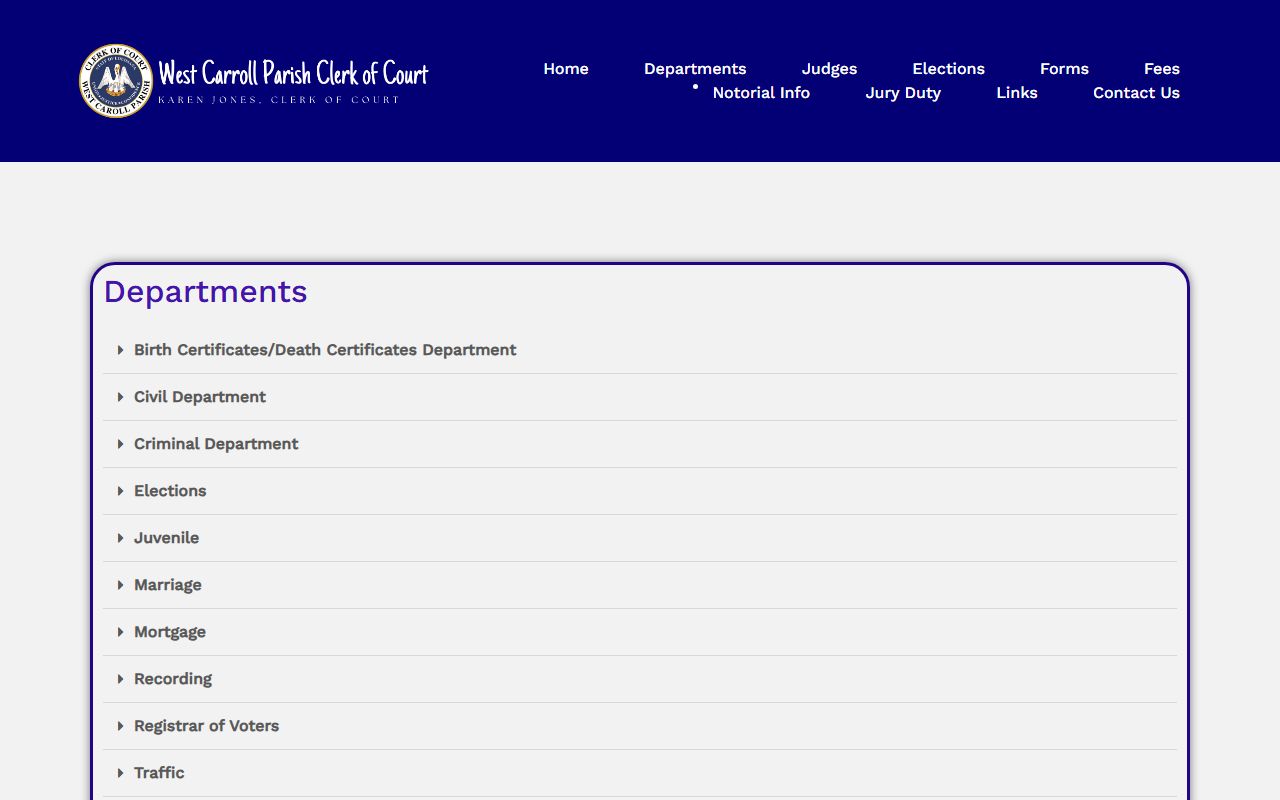
Task: Visit the Links page
Action: [1017, 93]
